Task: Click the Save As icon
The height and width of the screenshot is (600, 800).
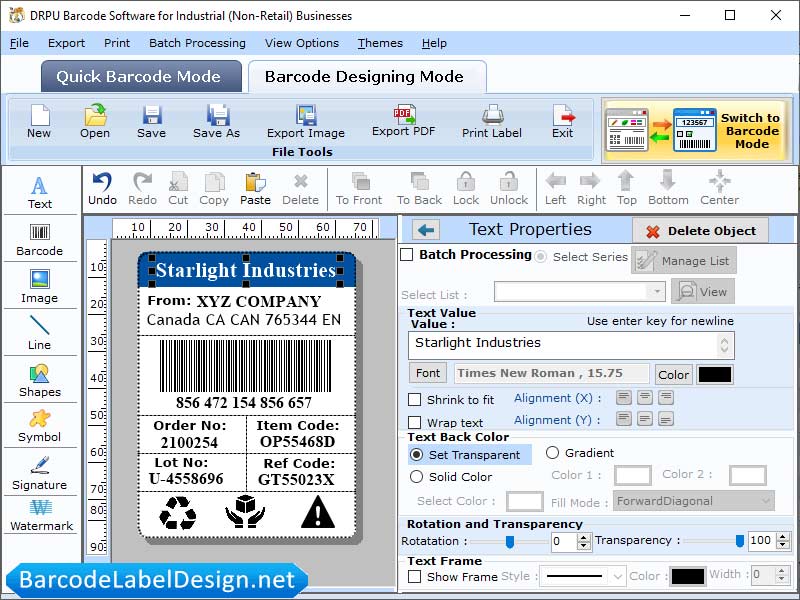Action: (x=217, y=115)
